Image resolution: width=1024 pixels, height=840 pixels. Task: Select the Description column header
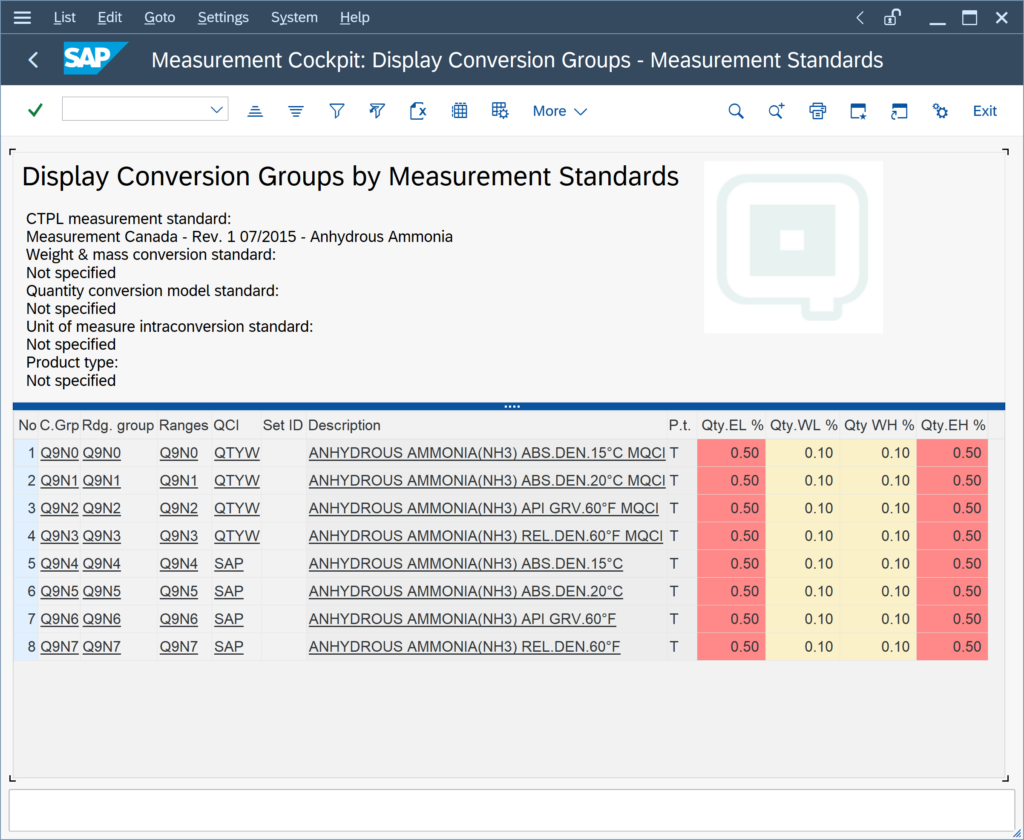(487, 425)
